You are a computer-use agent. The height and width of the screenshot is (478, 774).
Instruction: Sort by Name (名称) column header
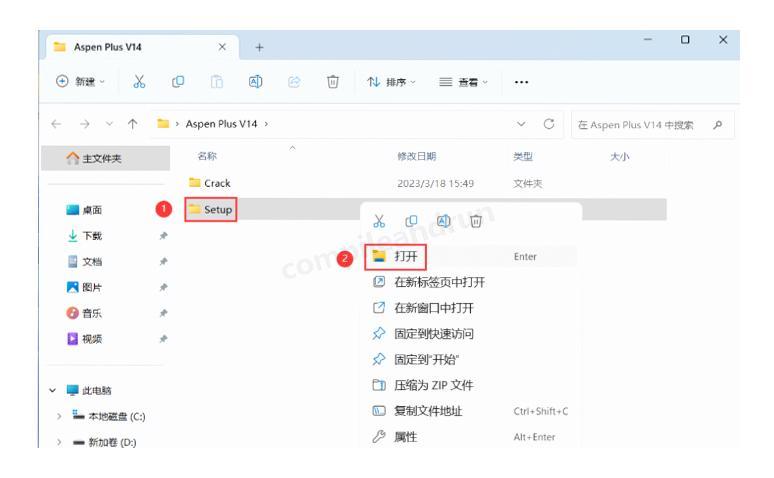[x=207, y=156]
